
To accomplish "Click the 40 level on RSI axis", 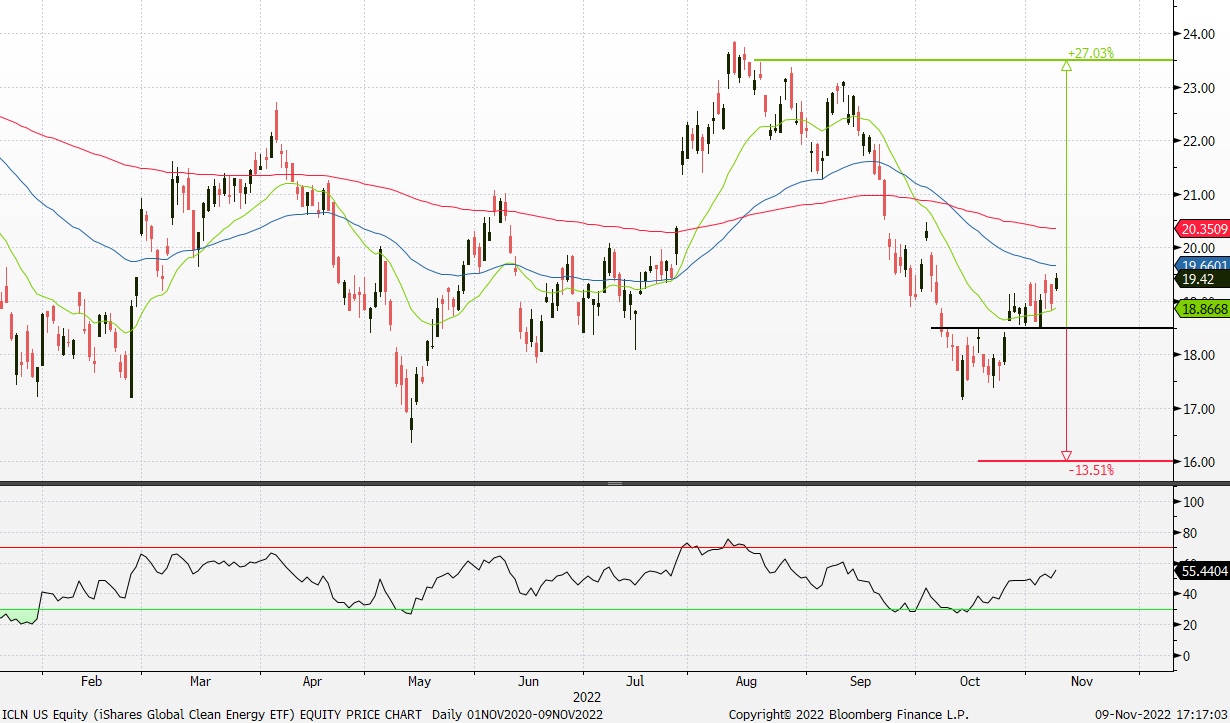I will coord(1189,595).
